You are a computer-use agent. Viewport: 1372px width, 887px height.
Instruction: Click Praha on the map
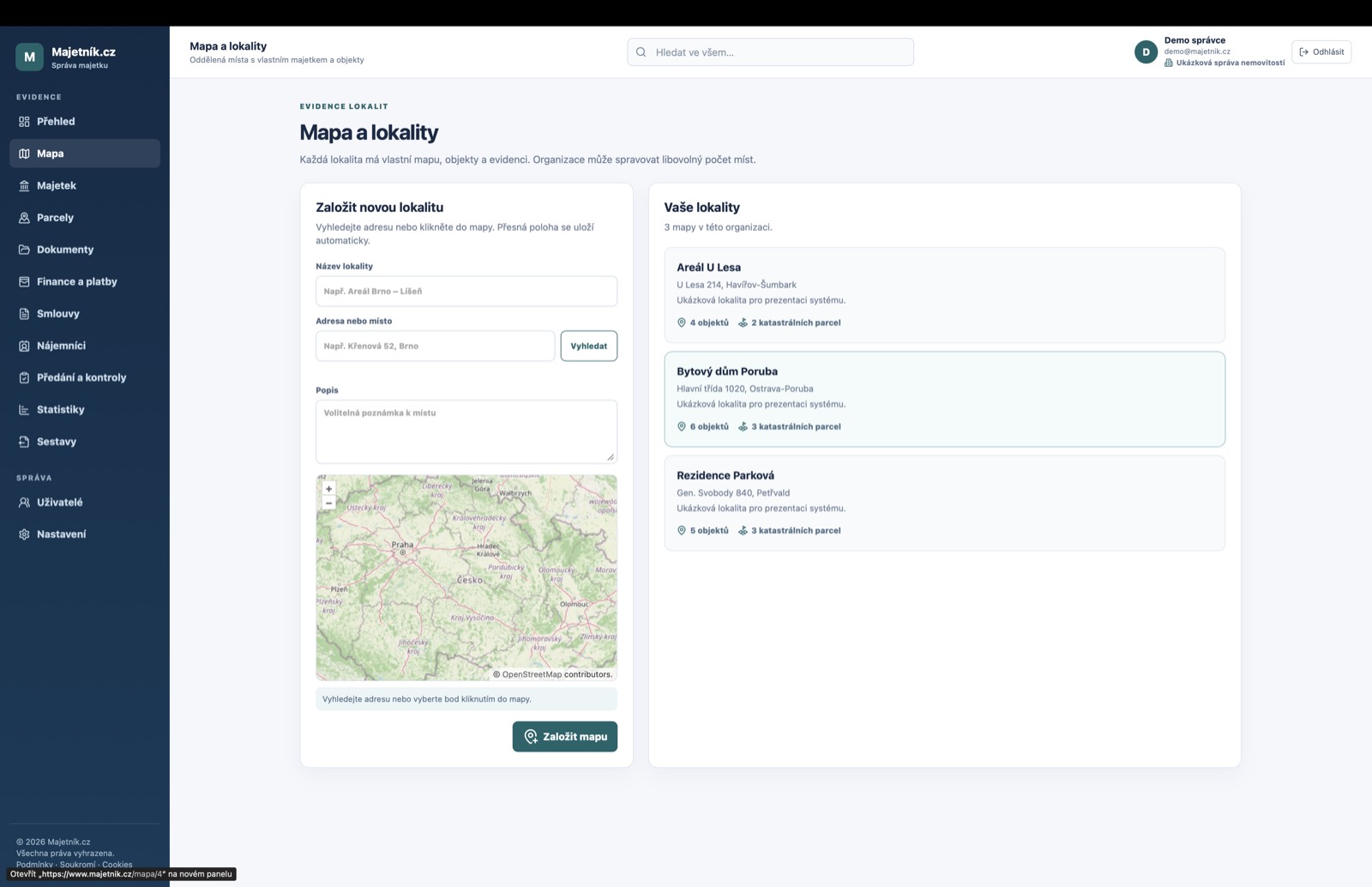click(402, 546)
